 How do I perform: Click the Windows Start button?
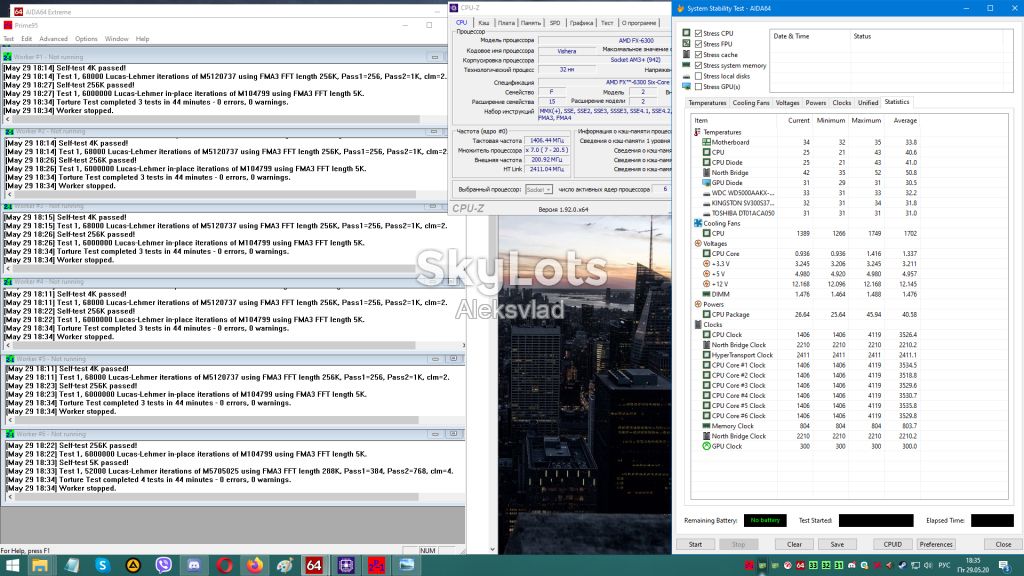coord(12,565)
